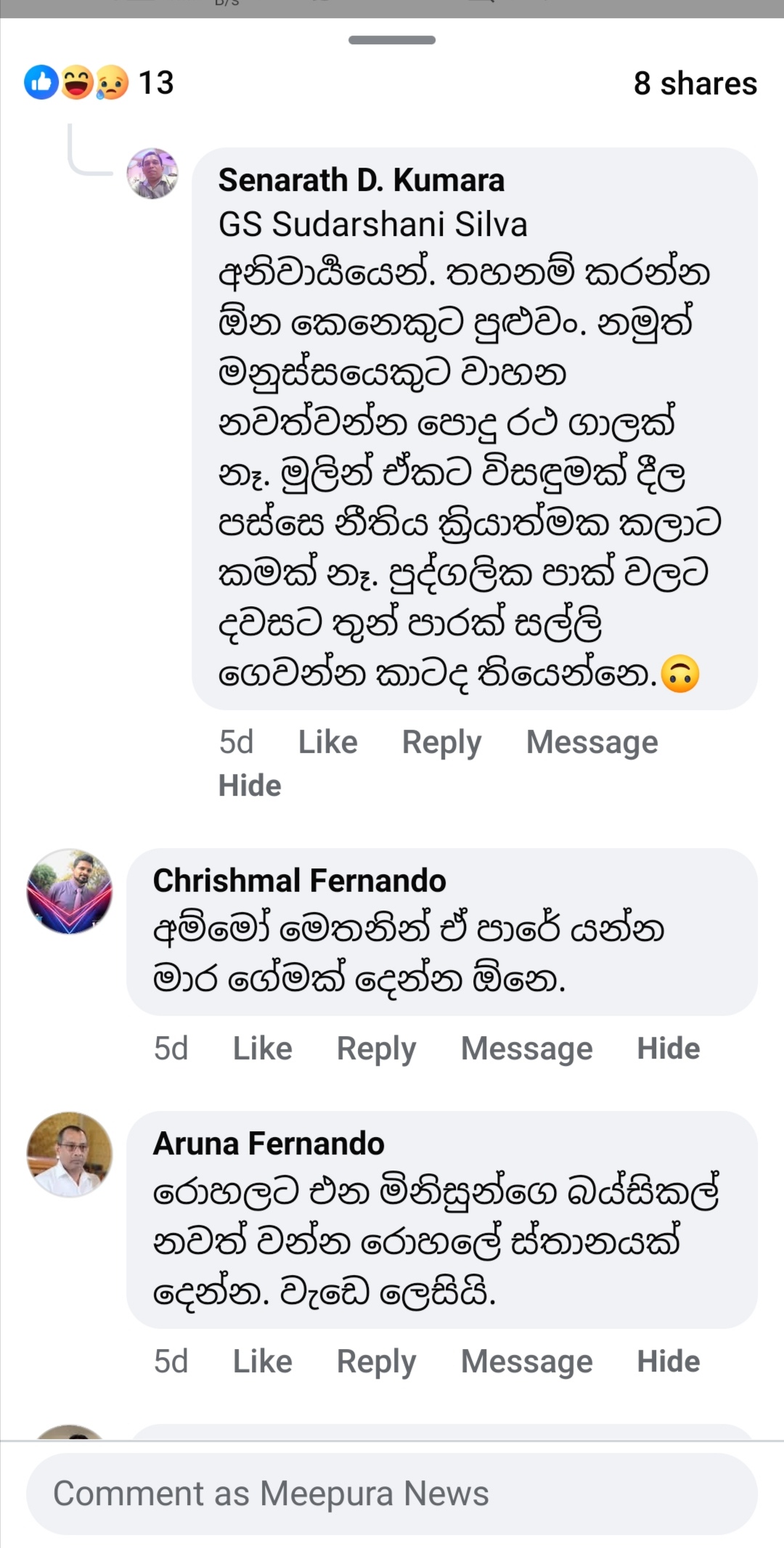Image resolution: width=784 pixels, height=1548 pixels.
Task: Hide Chrishmal Fernando's comment
Action: 668,1048
